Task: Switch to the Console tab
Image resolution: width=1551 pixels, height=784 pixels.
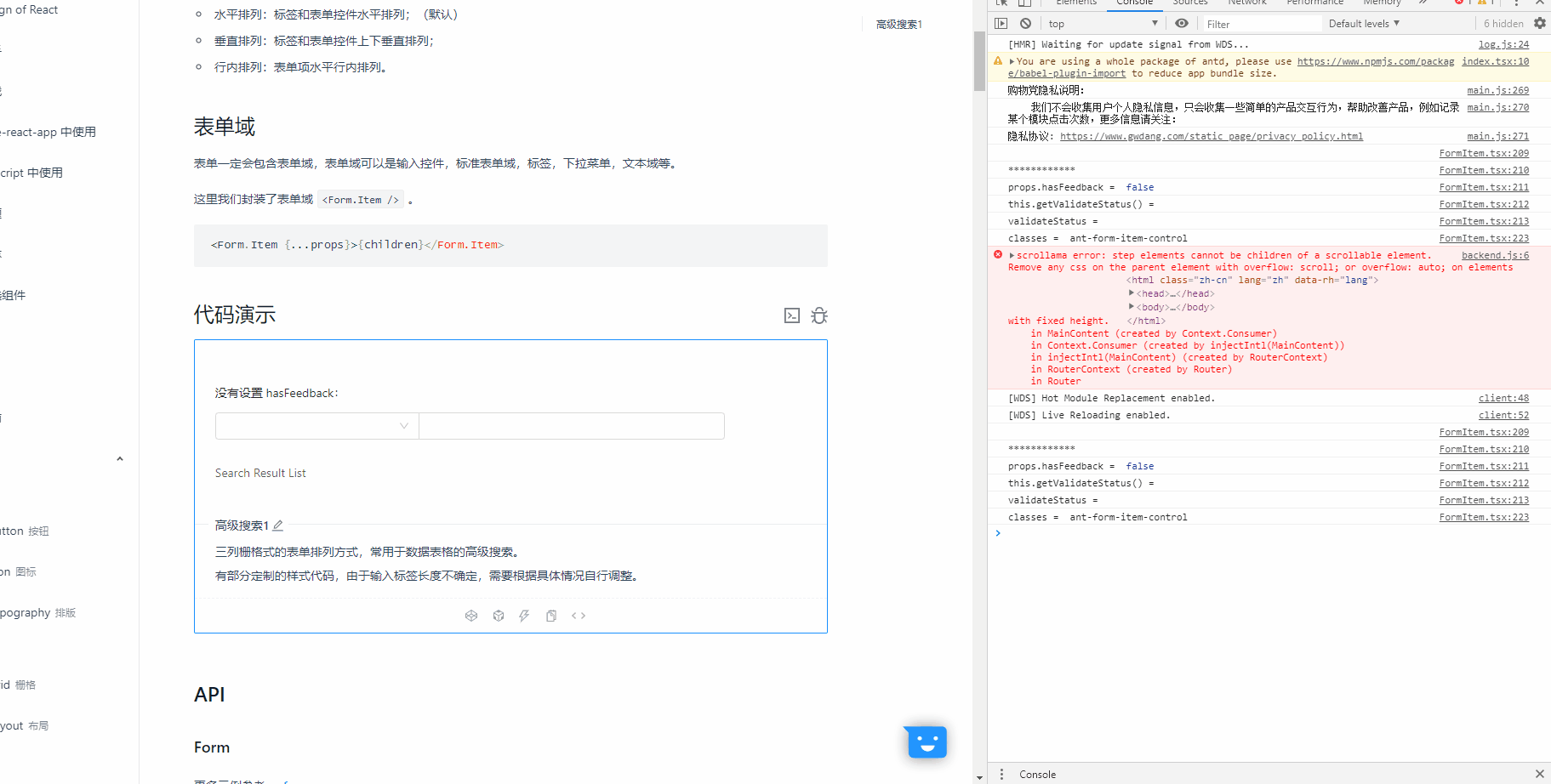Action: tap(1135, 3)
